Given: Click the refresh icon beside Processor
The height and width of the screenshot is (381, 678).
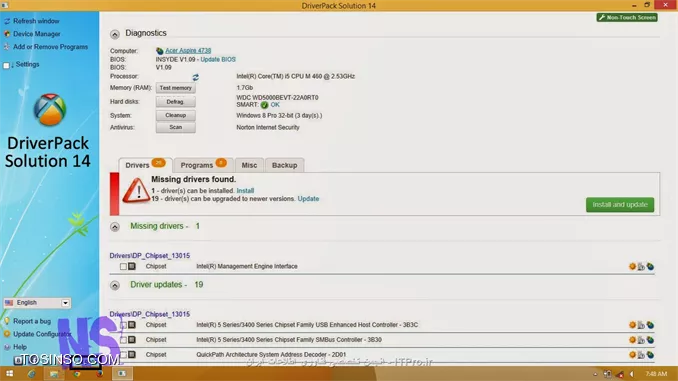Looking at the screenshot, I should (195, 77).
